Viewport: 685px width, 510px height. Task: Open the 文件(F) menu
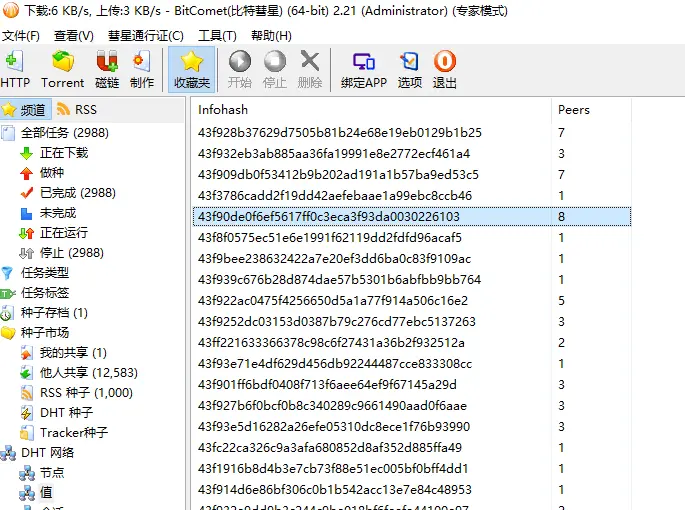21,35
